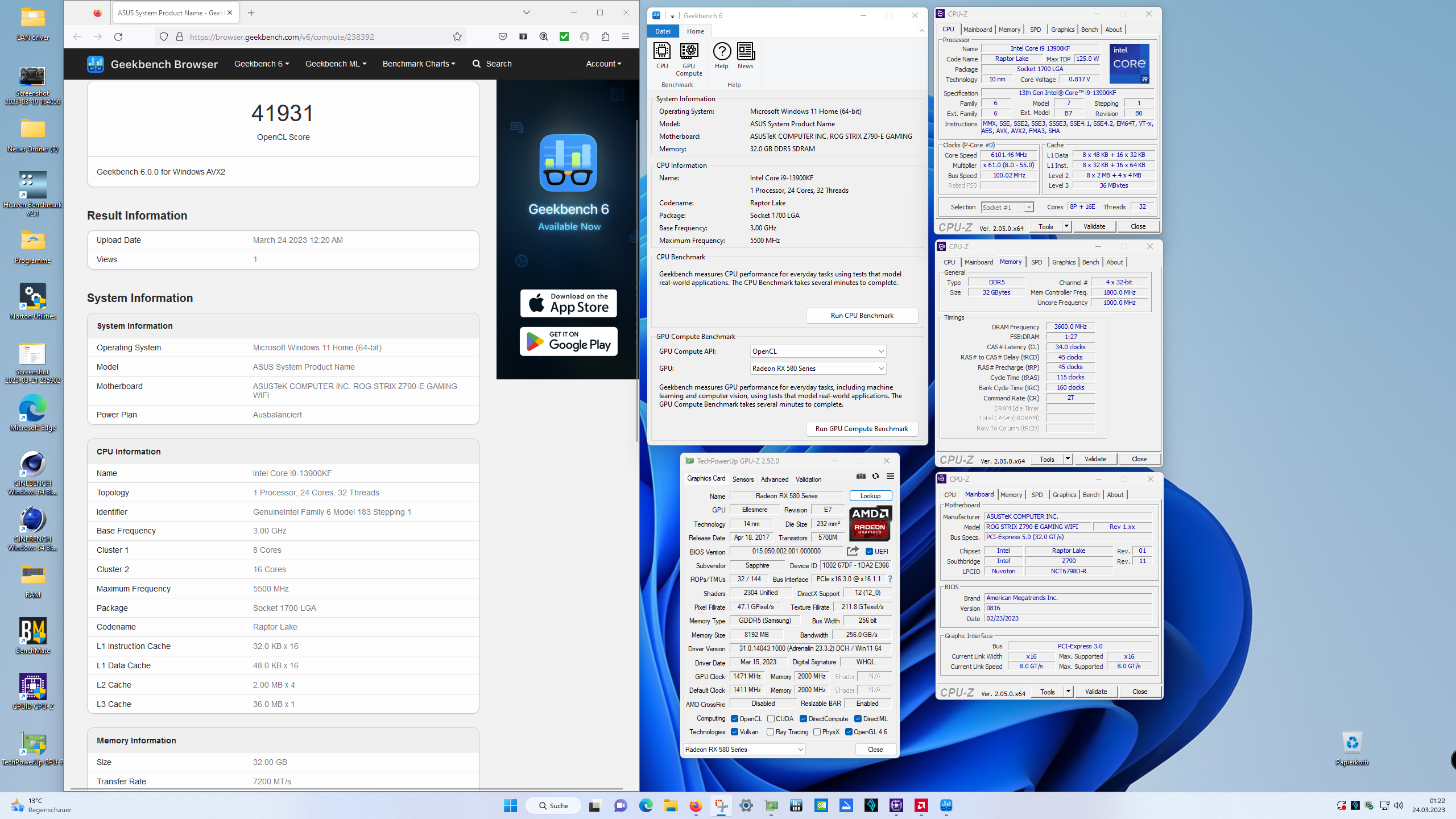Toggle the CUDA checkbox in GPU-Z
Screen dimensions: 1456x819
point(771,719)
